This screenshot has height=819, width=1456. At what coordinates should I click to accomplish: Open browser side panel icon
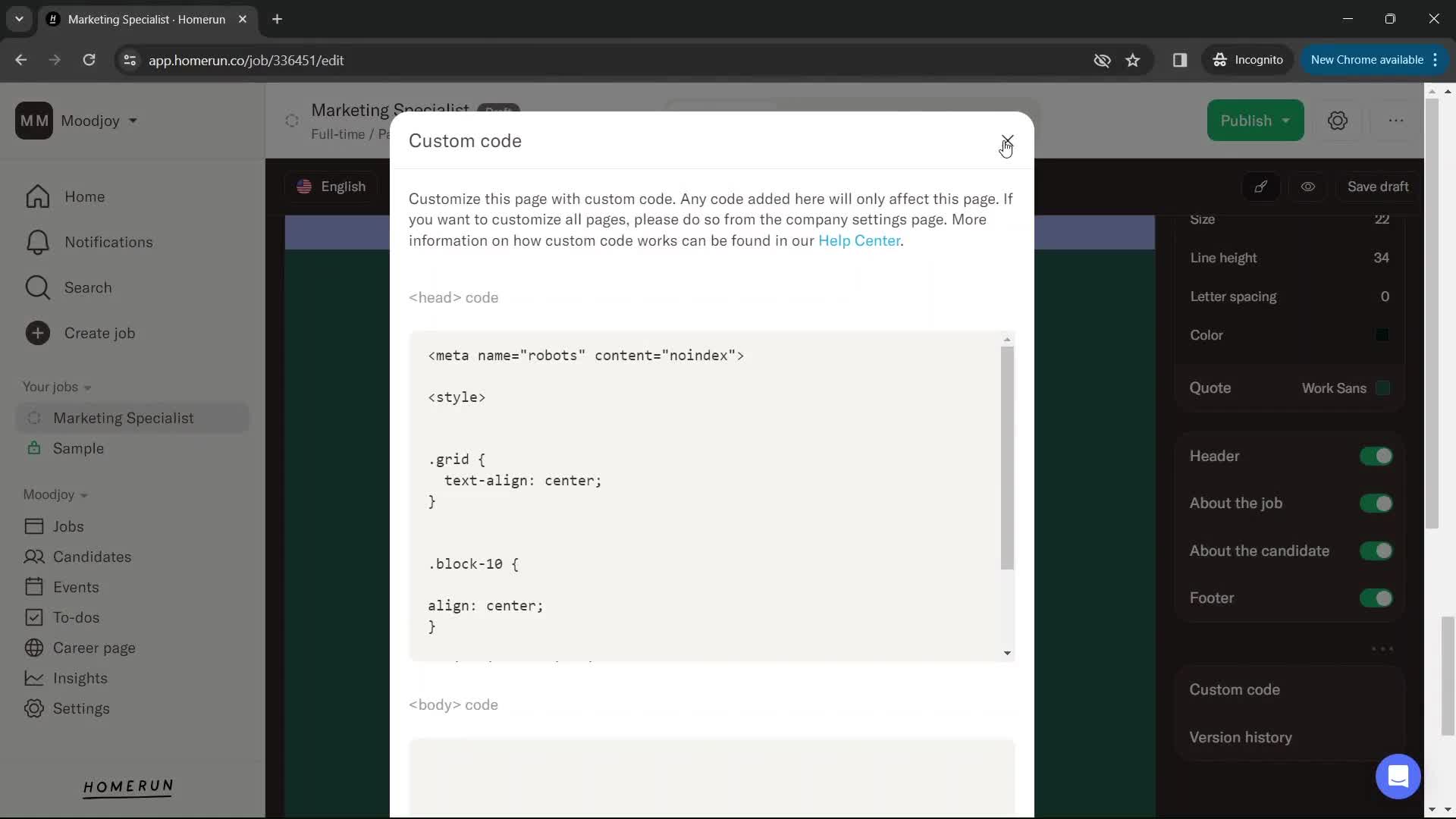click(x=1179, y=60)
